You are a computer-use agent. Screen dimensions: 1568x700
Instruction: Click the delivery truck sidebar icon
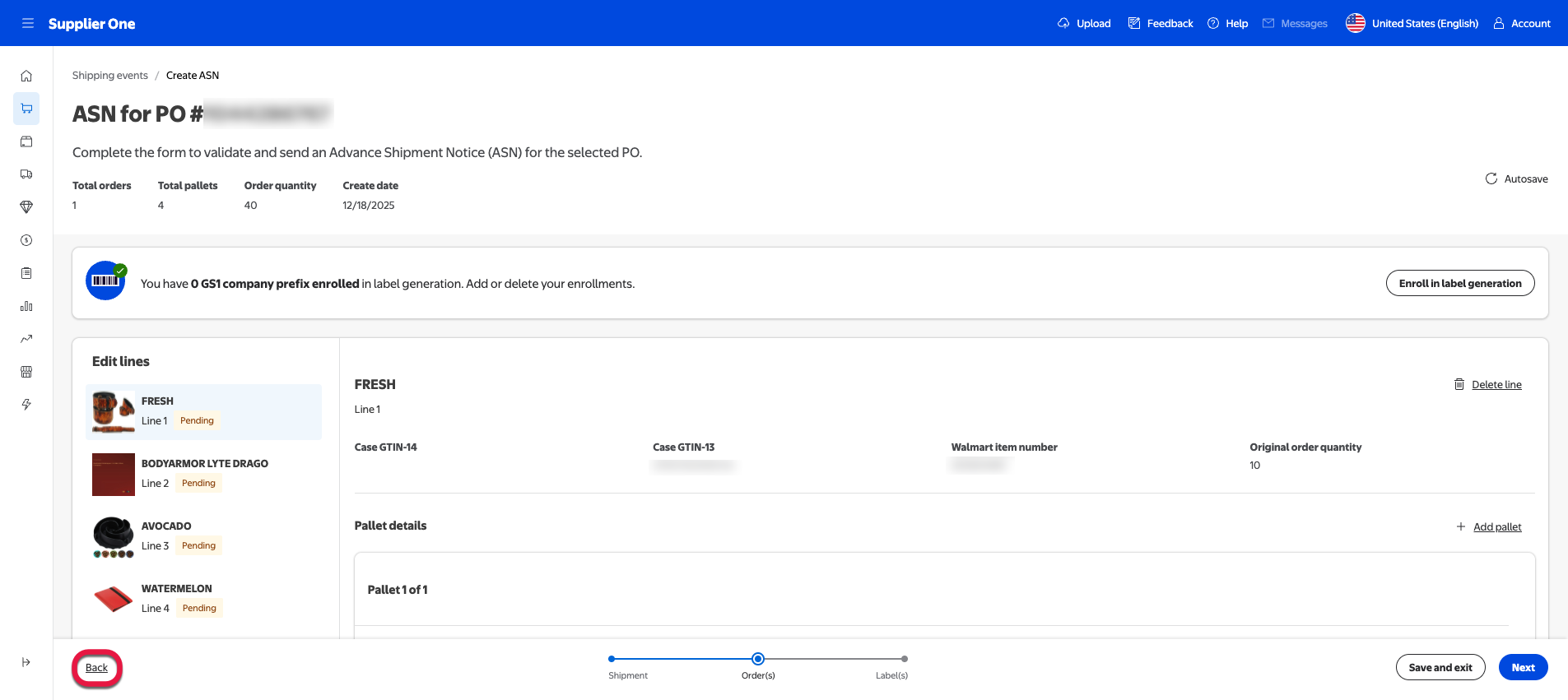click(x=26, y=174)
